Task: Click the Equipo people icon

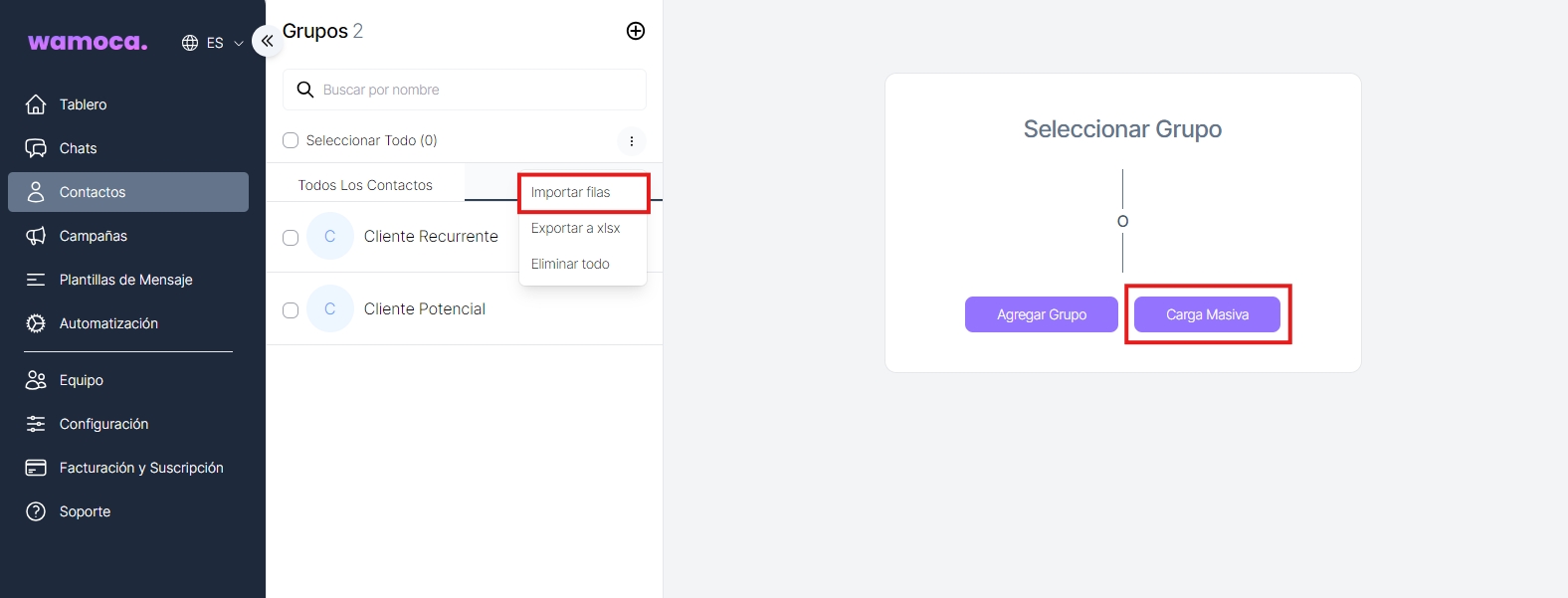Action: pos(36,380)
